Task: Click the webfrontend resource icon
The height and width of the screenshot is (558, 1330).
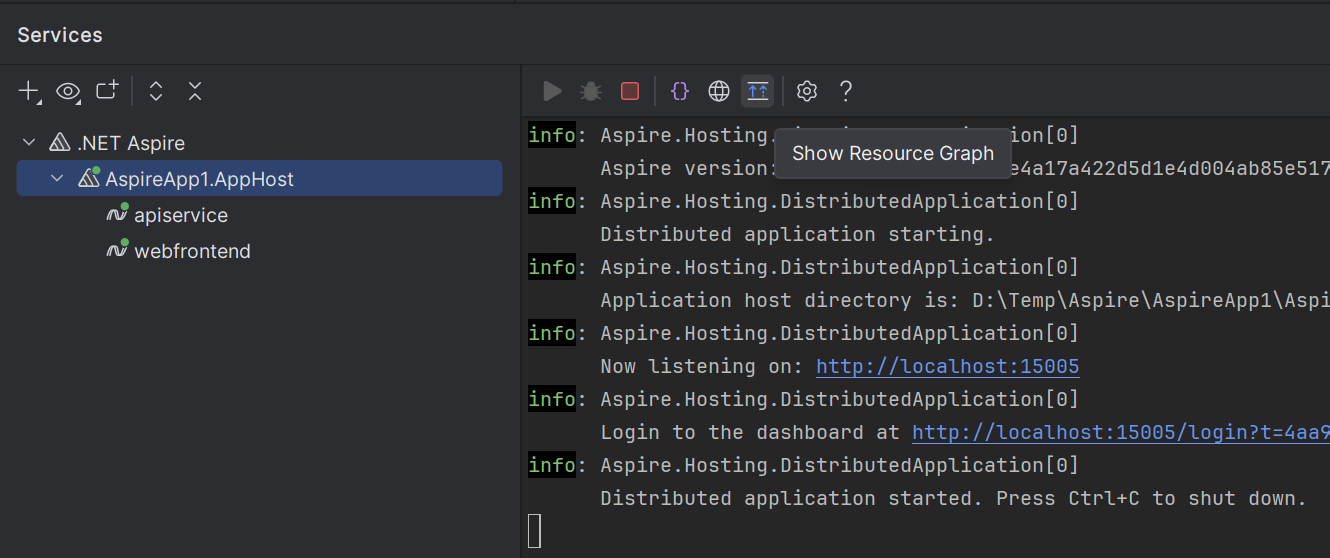Action: (x=117, y=250)
